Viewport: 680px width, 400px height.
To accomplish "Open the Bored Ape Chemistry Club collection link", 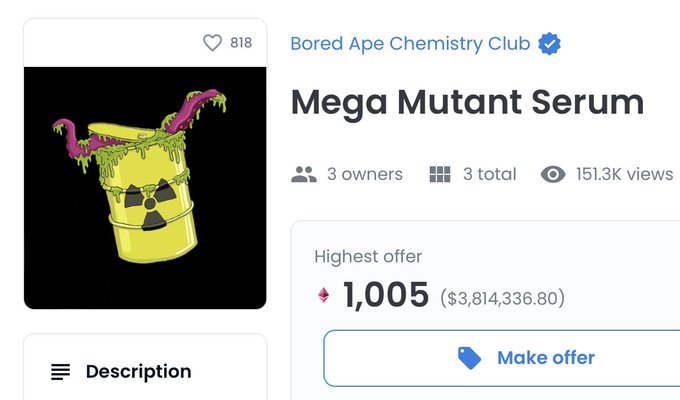I will (x=410, y=44).
